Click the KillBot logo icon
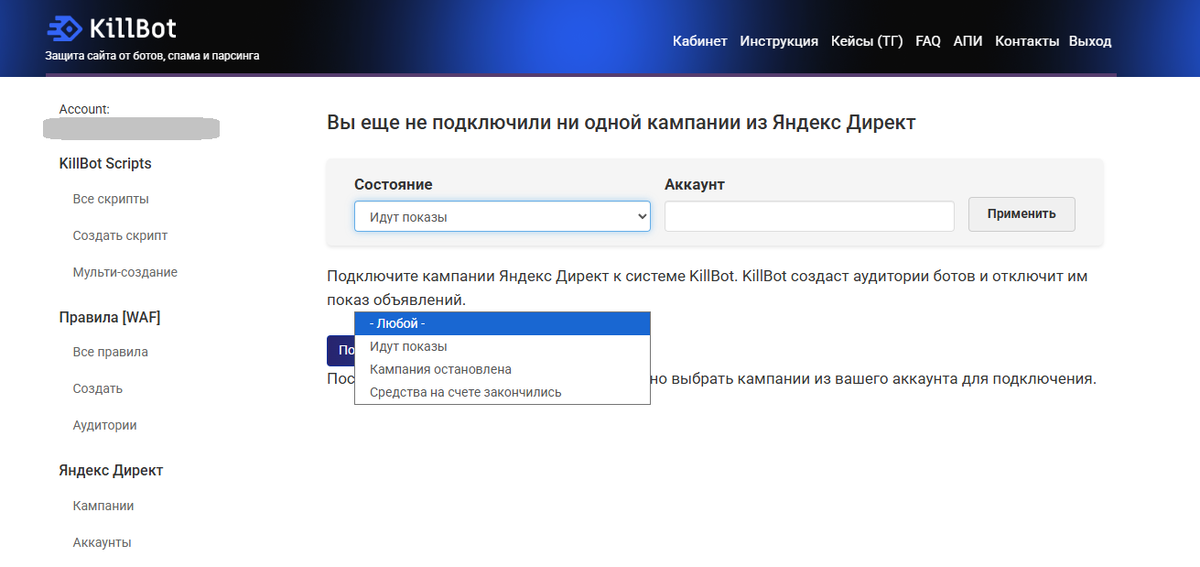Image resolution: width=1200 pixels, height=567 pixels. point(64,27)
